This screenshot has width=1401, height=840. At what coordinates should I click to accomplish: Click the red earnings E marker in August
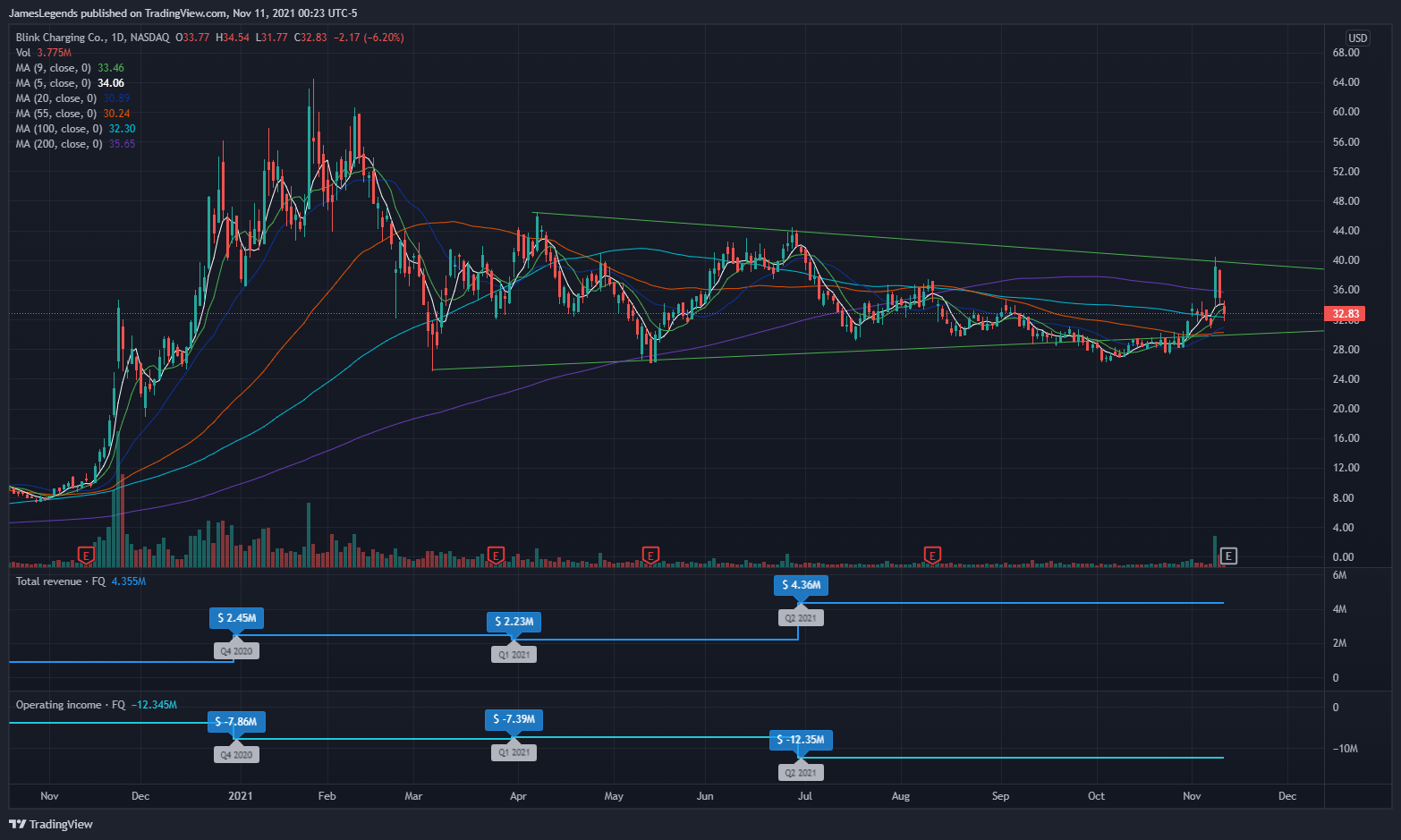point(932,556)
